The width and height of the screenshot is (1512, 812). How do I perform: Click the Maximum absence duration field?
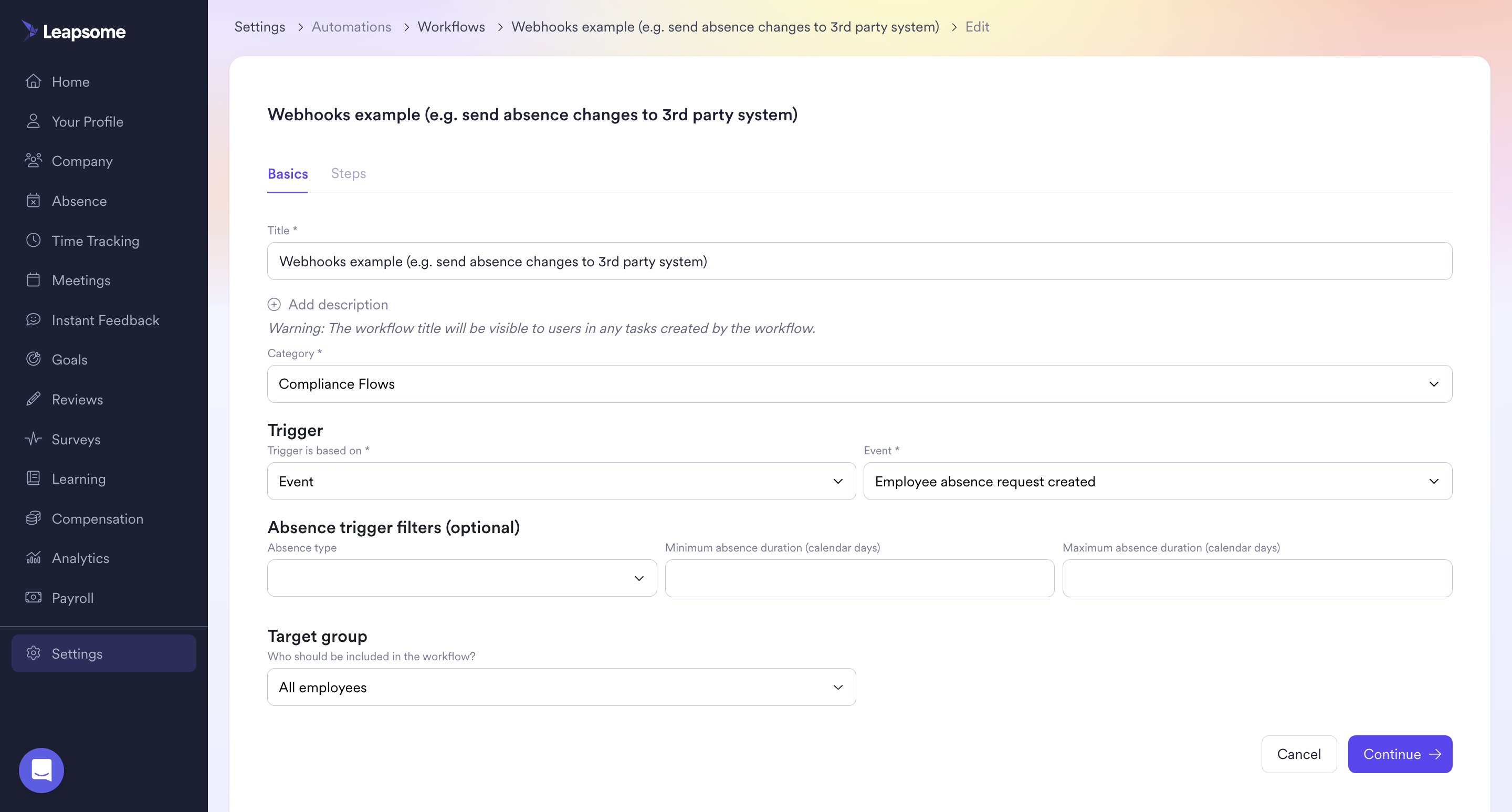[x=1257, y=578]
